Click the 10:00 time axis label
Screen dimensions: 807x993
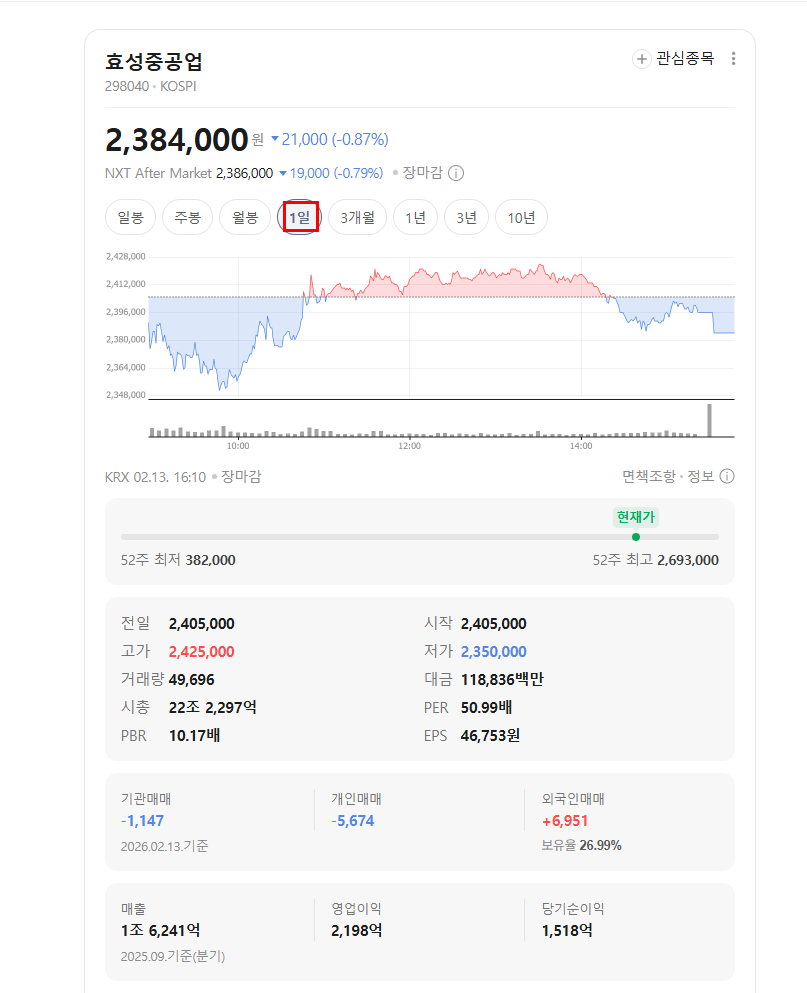238,446
